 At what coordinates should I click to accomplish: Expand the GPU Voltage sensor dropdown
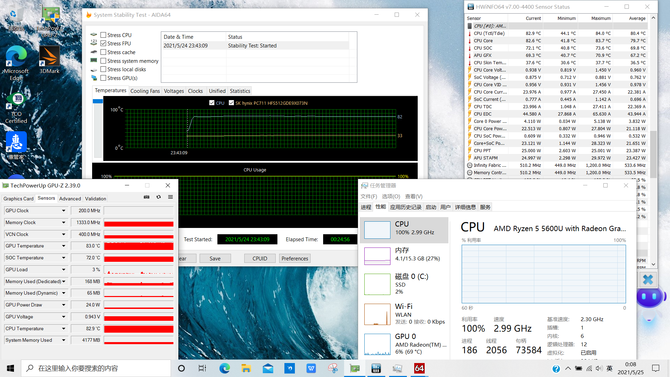[x=64, y=317]
